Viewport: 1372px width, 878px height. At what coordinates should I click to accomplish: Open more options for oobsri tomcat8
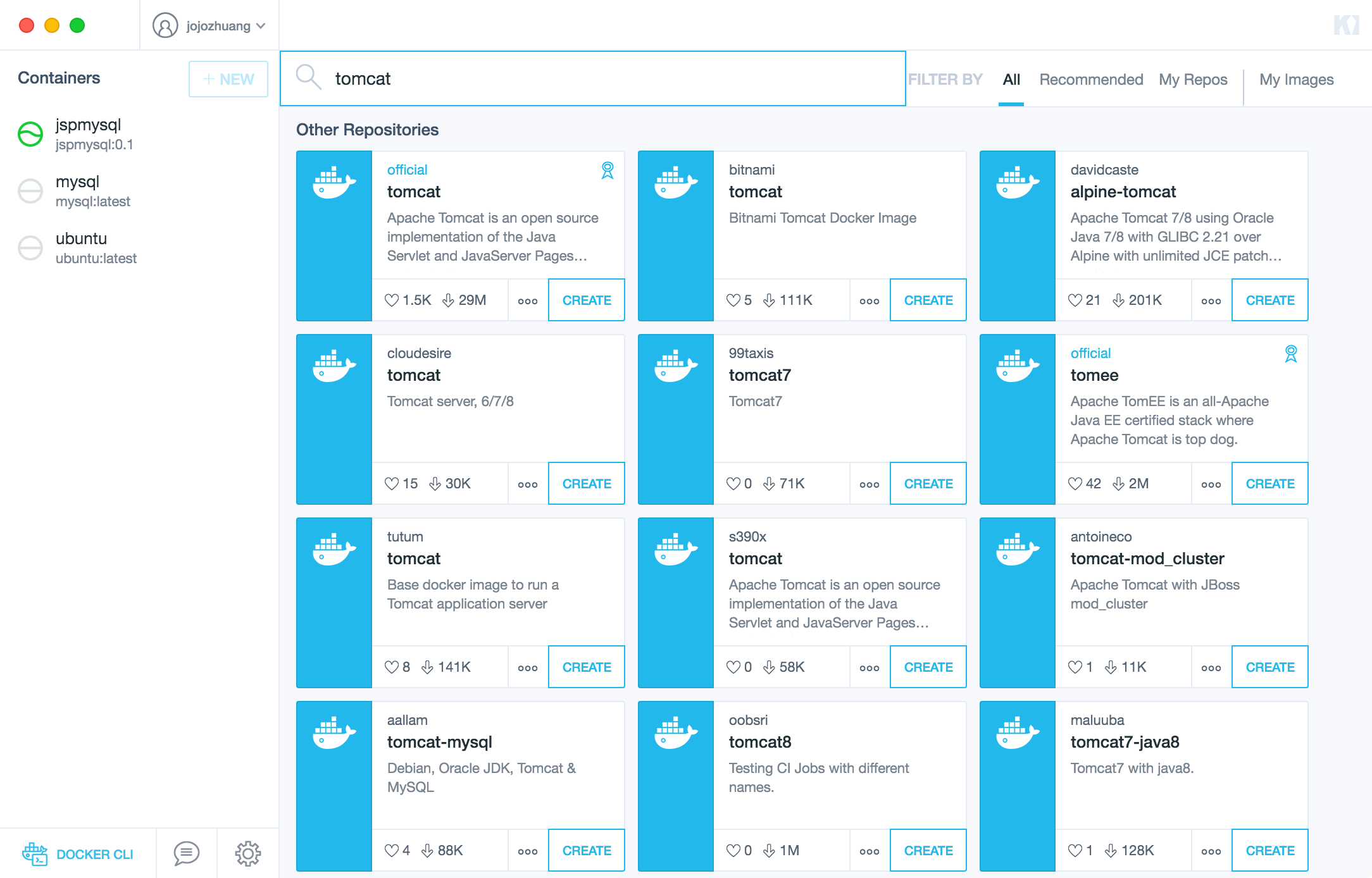point(870,851)
